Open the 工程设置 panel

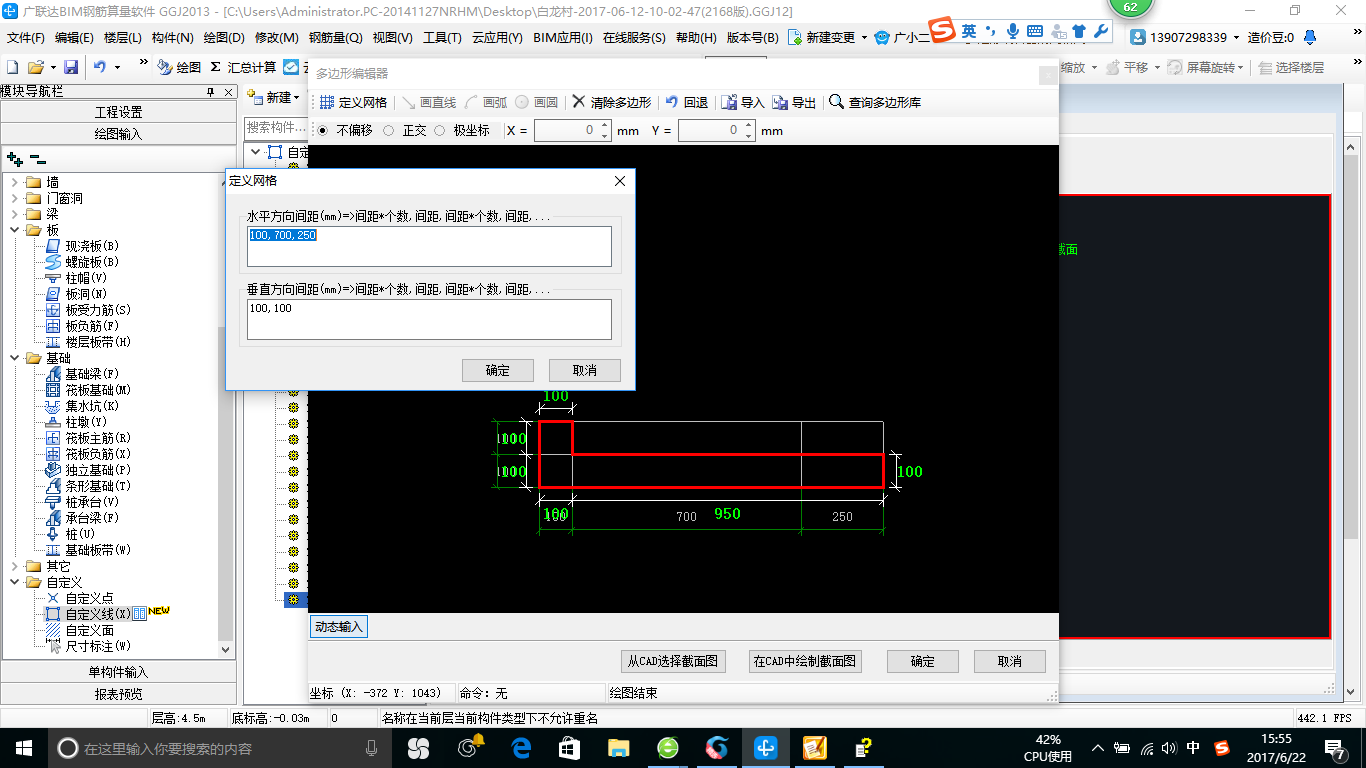coord(118,112)
